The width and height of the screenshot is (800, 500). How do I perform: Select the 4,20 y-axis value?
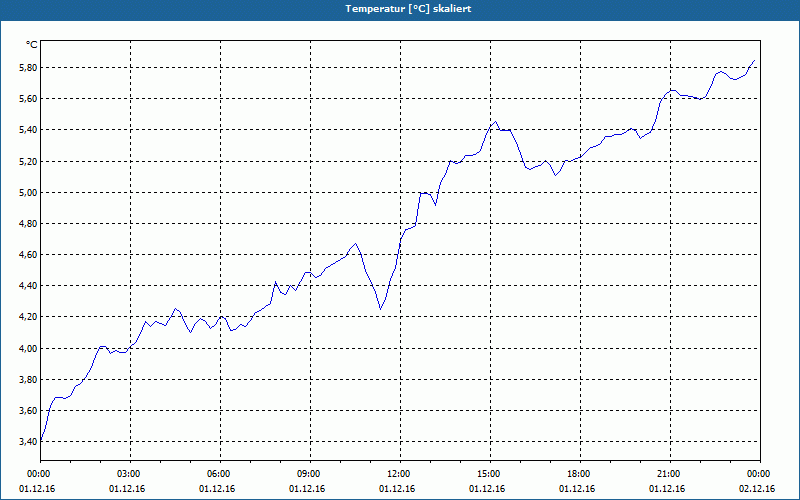(x=28, y=317)
